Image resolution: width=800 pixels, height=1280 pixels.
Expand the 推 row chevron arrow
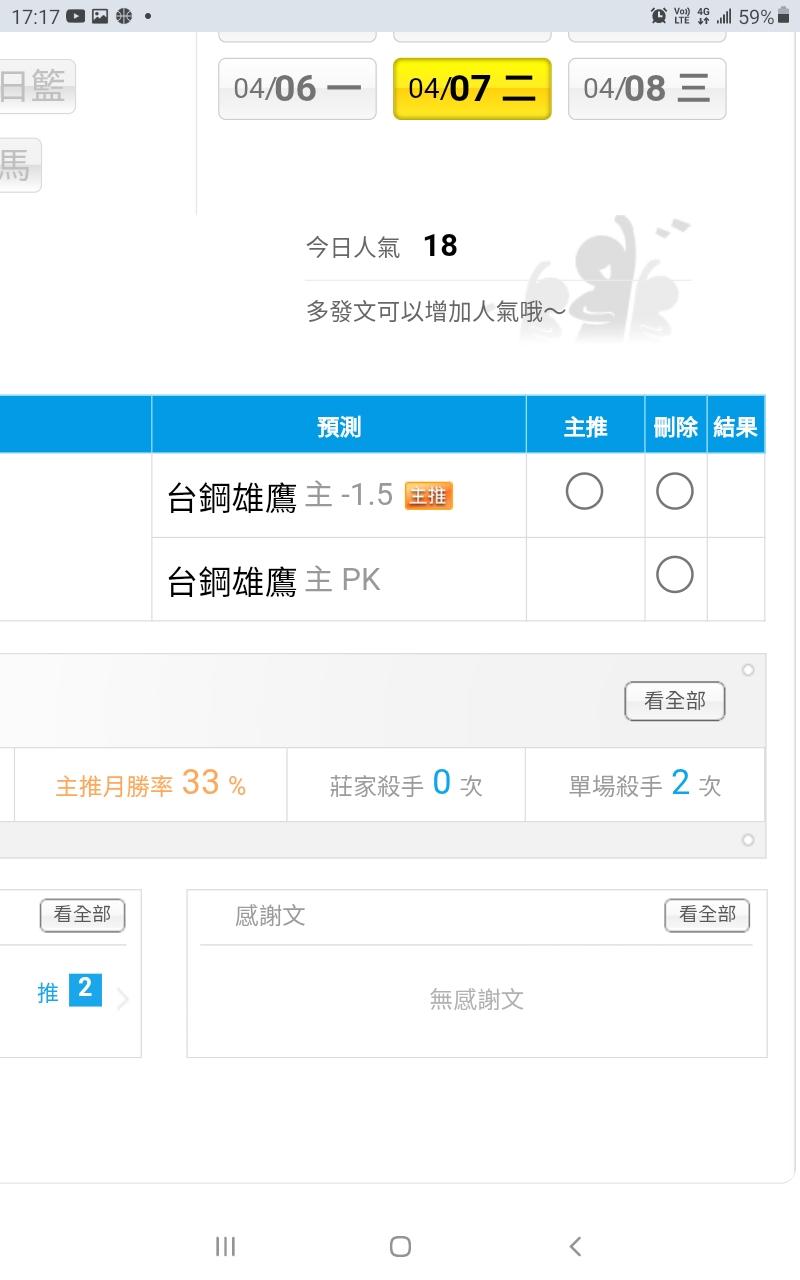point(123,999)
